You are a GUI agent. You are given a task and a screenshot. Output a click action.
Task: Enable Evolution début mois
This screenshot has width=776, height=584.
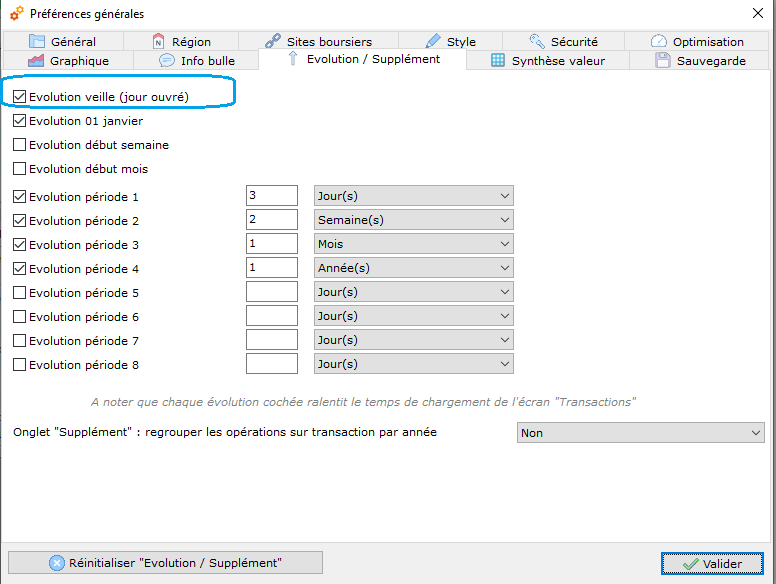(19, 169)
